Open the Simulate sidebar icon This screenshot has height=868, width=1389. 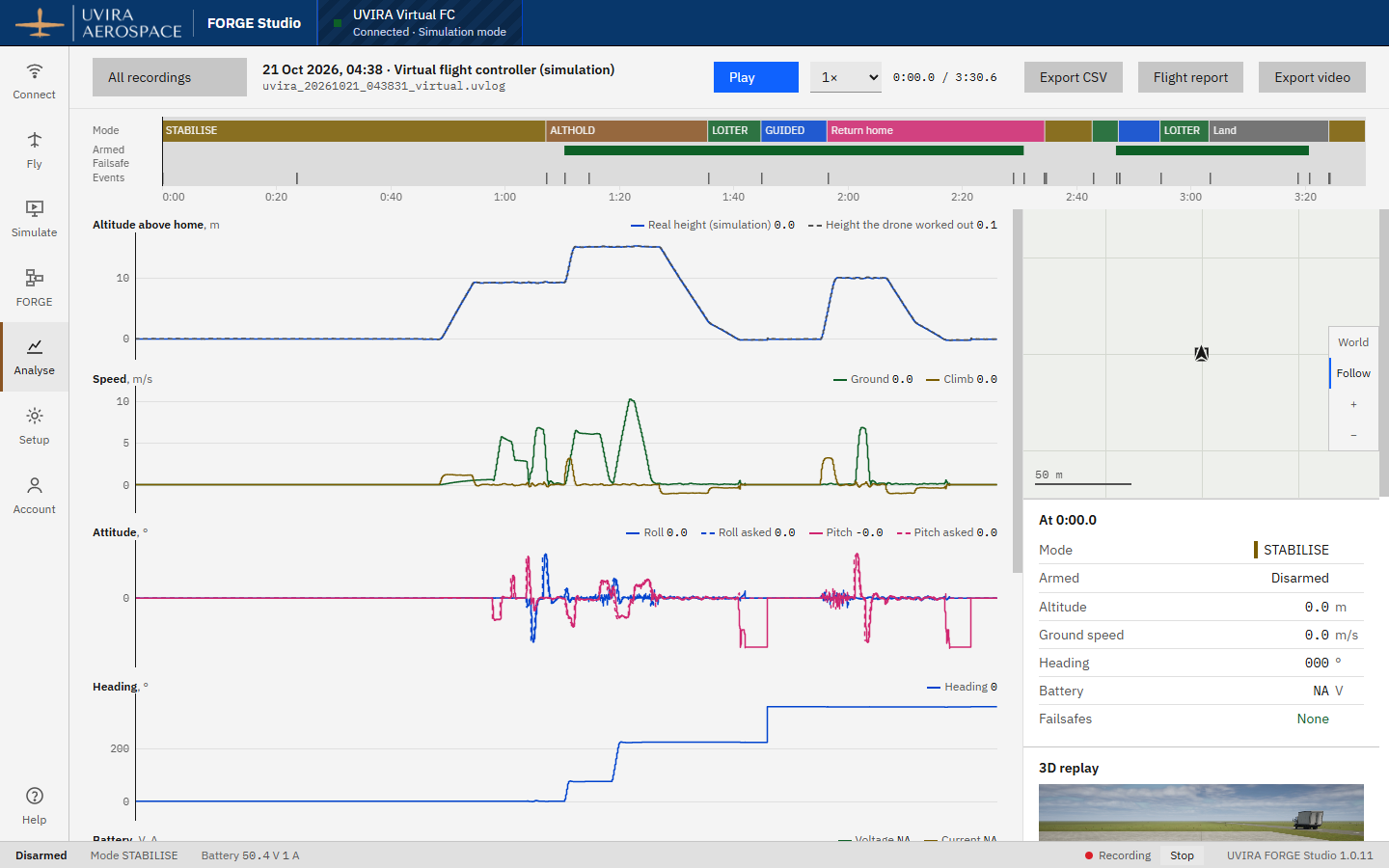pos(35,219)
